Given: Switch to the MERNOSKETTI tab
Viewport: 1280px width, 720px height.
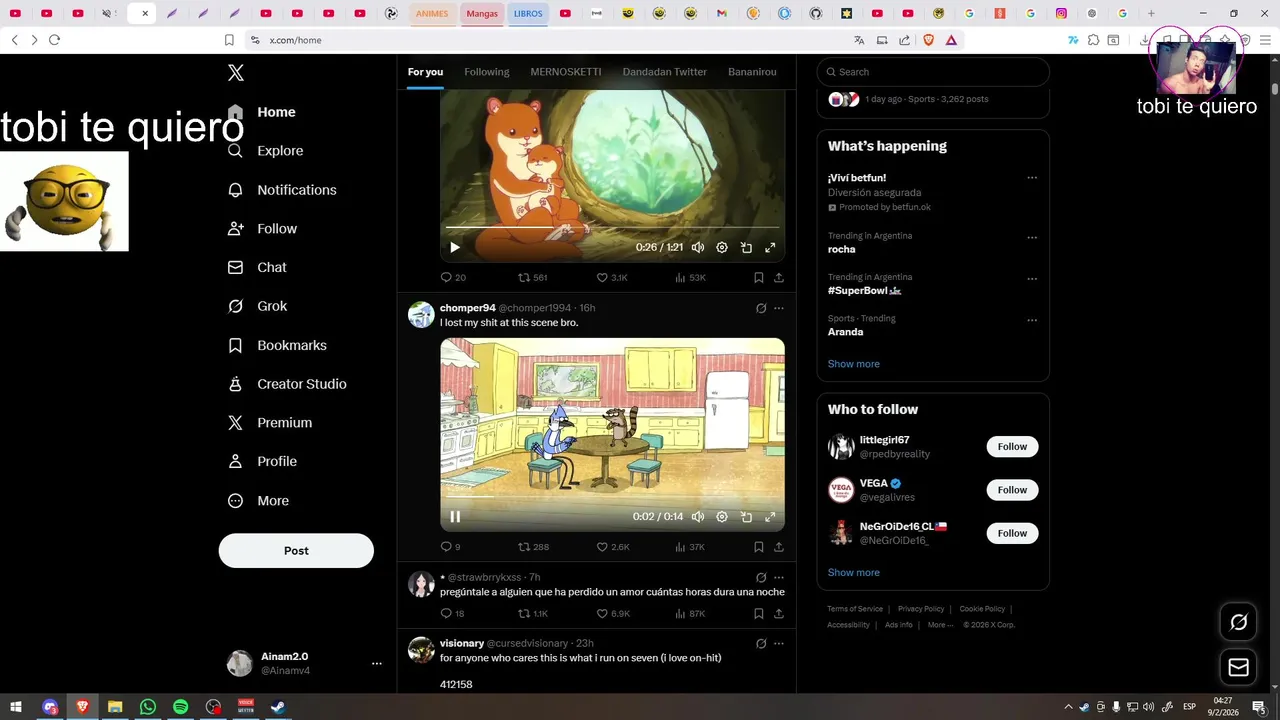Looking at the screenshot, I should click(x=566, y=72).
